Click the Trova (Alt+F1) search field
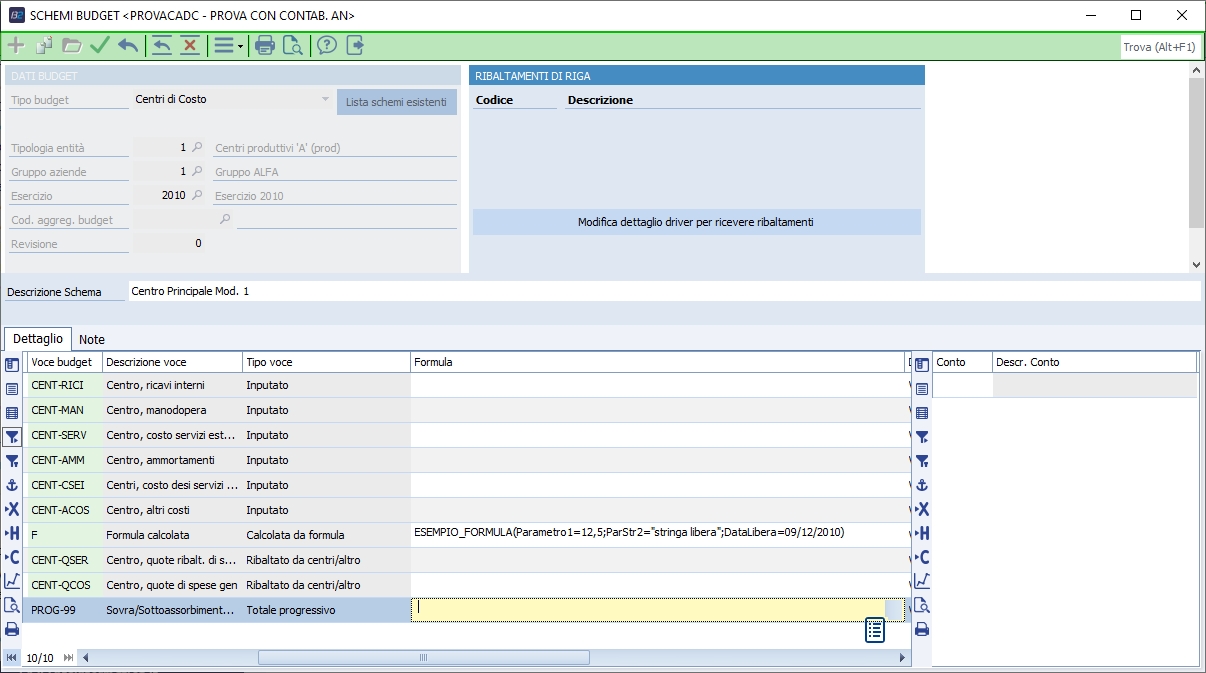 [x=1160, y=46]
